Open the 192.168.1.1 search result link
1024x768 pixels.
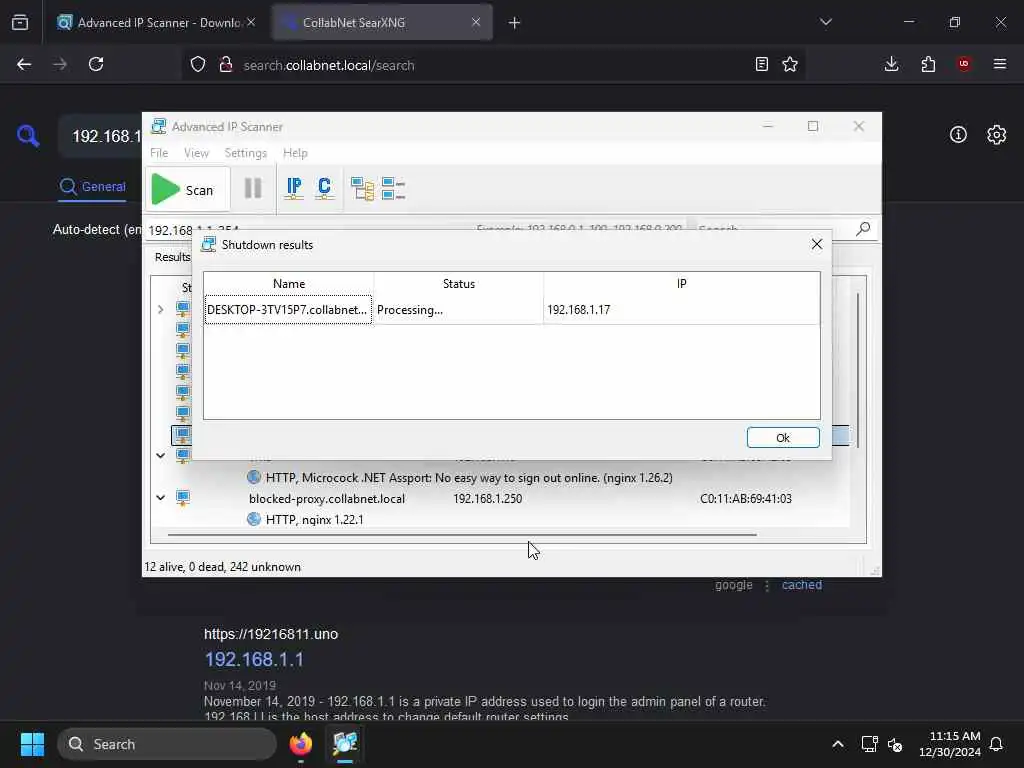tap(254, 659)
